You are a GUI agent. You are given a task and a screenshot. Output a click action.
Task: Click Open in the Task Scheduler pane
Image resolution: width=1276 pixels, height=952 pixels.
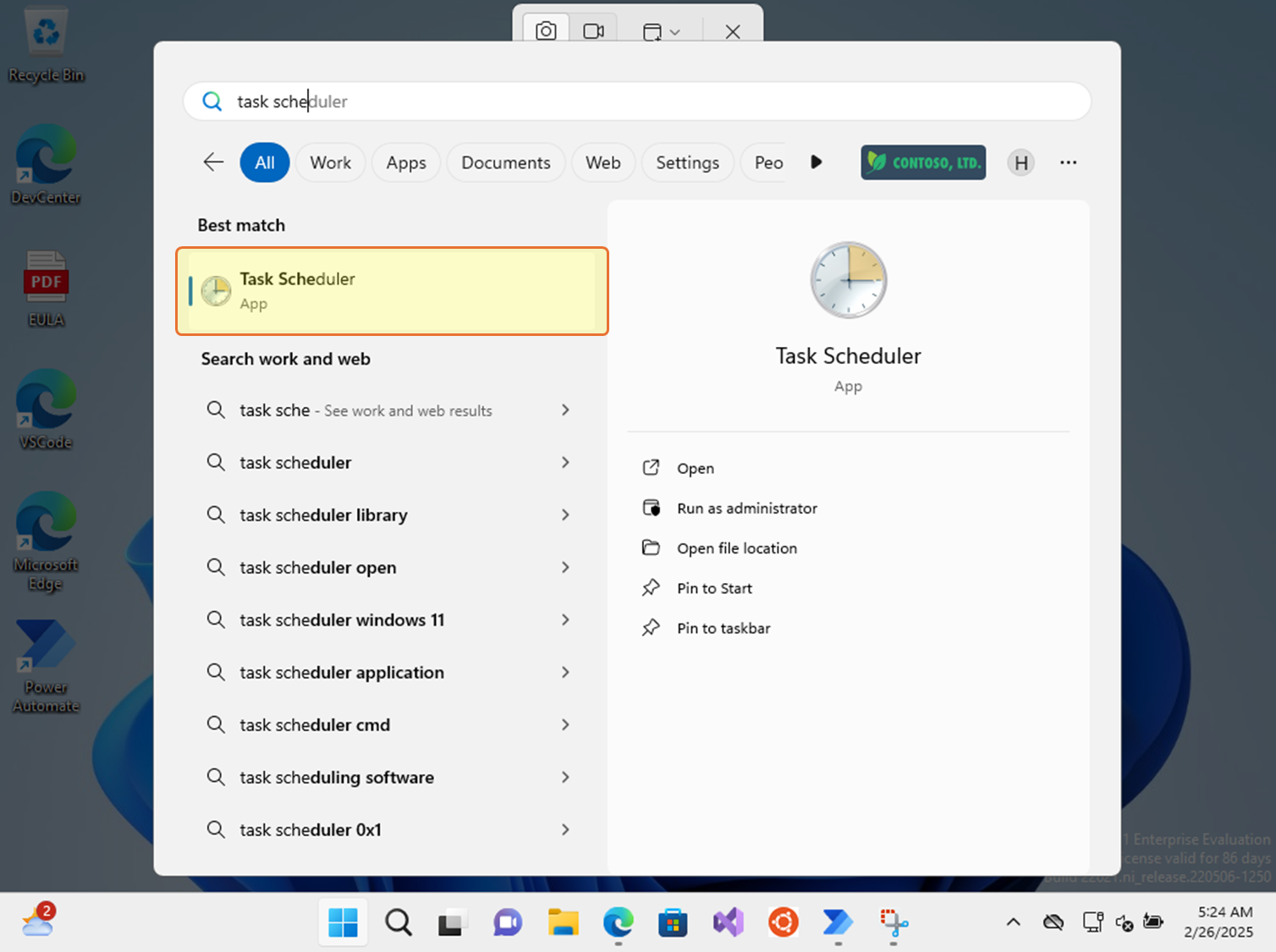[x=696, y=468]
